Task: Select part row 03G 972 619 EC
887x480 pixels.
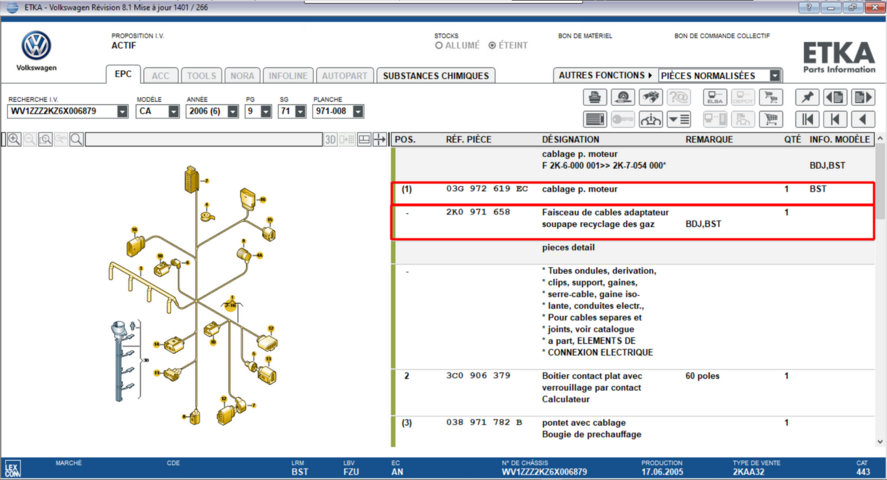Action: click(x=632, y=193)
